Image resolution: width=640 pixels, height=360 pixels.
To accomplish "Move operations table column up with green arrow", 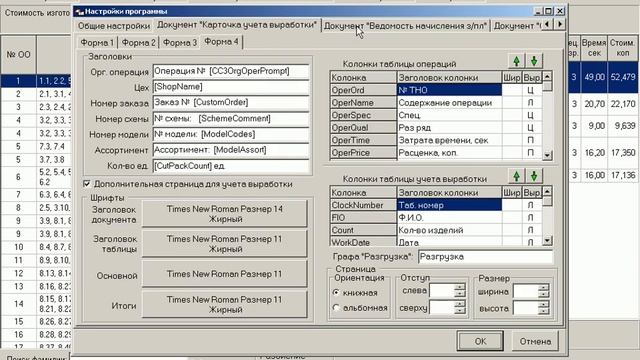I will click(x=516, y=61).
